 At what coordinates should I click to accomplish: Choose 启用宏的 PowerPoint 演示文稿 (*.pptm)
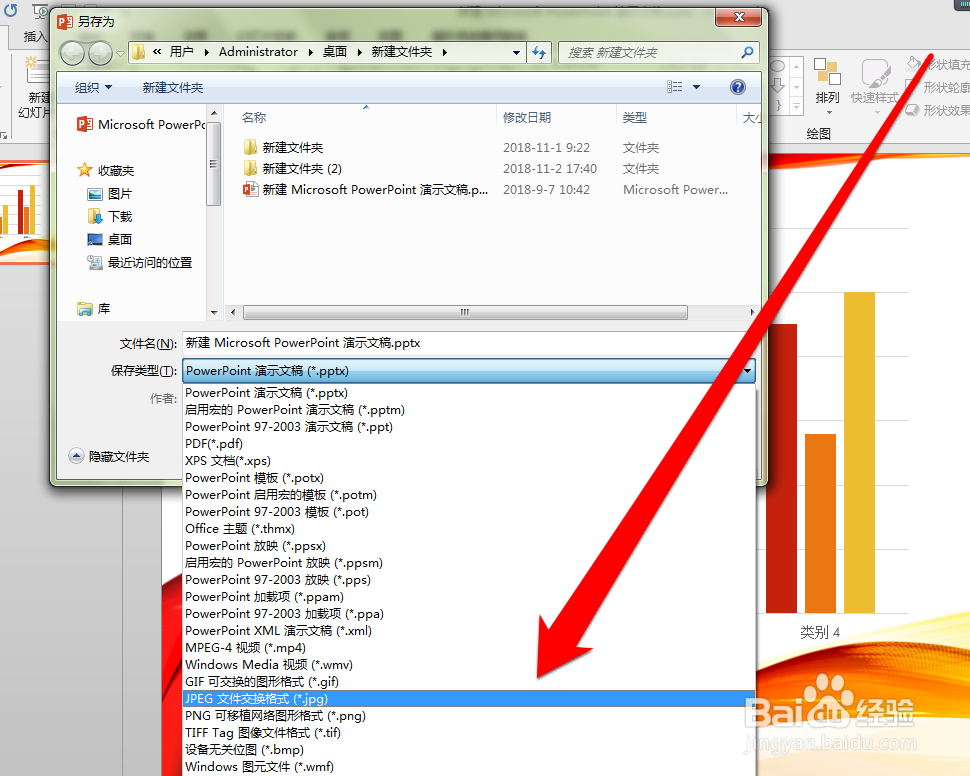click(469, 410)
